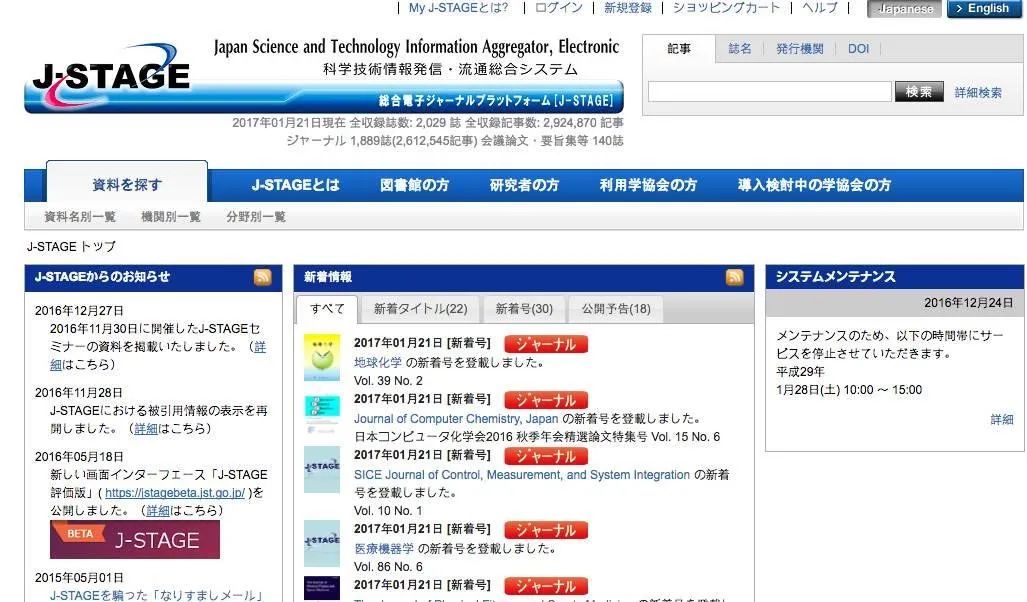
Task: Click the 検索 search button
Action: [918, 92]
